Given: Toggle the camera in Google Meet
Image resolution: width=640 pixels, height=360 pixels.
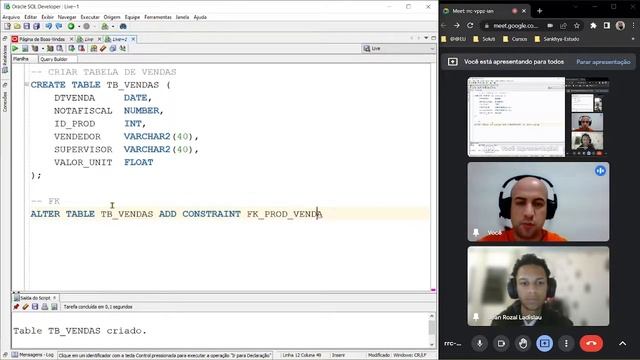Looking at the screenshot, I should [x=501, y=344].
